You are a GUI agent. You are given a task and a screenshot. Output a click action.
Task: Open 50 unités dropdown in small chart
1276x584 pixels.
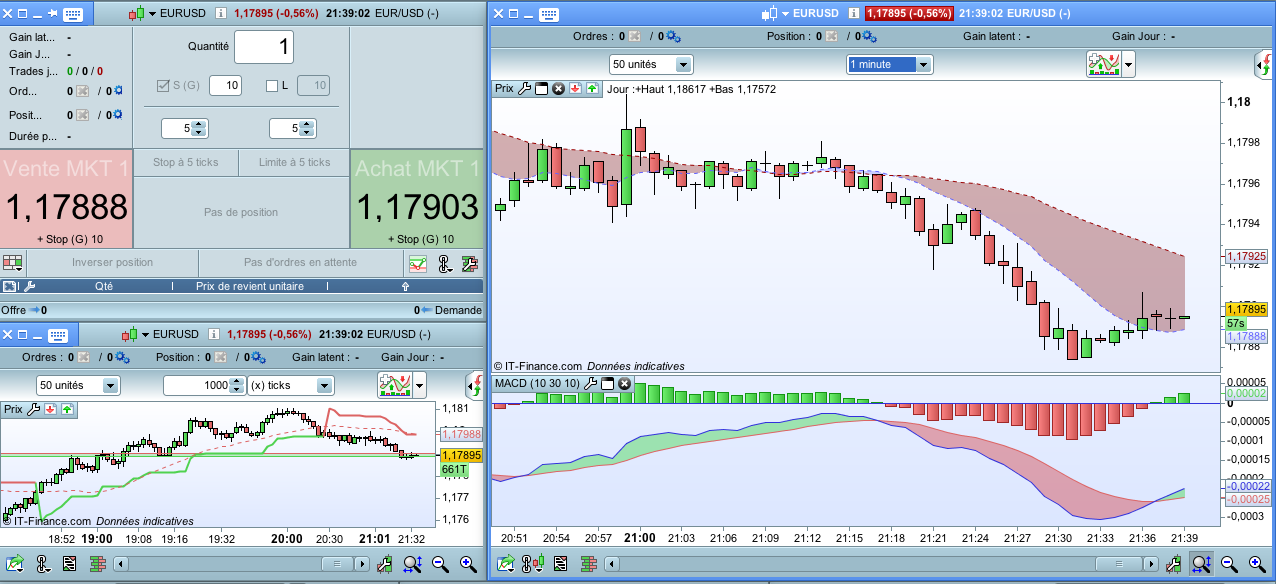click(78, 385)
